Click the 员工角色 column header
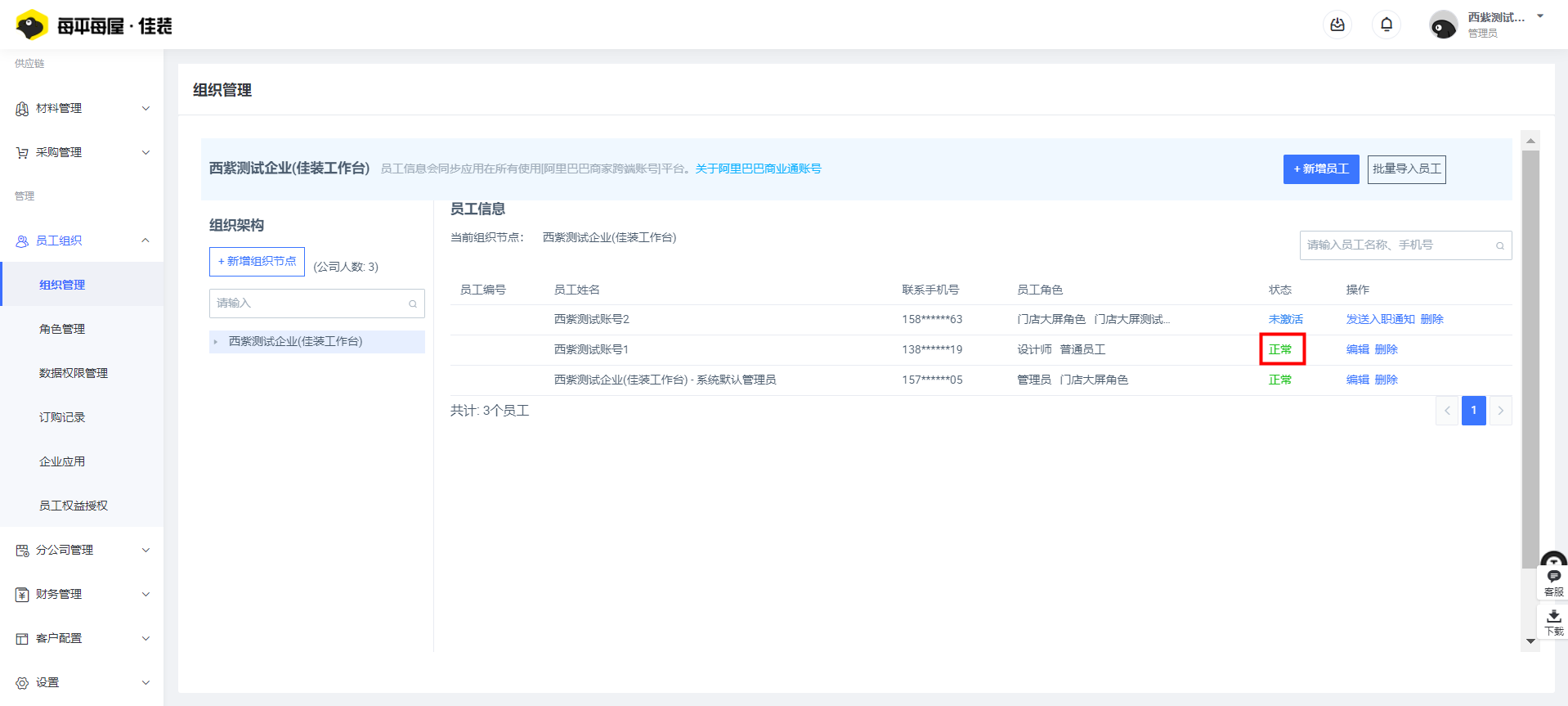The width and height of the screenshot is (1568, 706). pos(1040,290)
